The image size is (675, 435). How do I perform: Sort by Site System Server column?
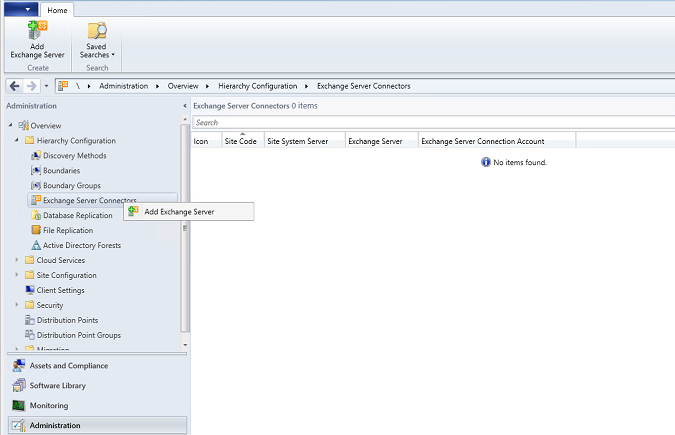click(x=304, y=141)
